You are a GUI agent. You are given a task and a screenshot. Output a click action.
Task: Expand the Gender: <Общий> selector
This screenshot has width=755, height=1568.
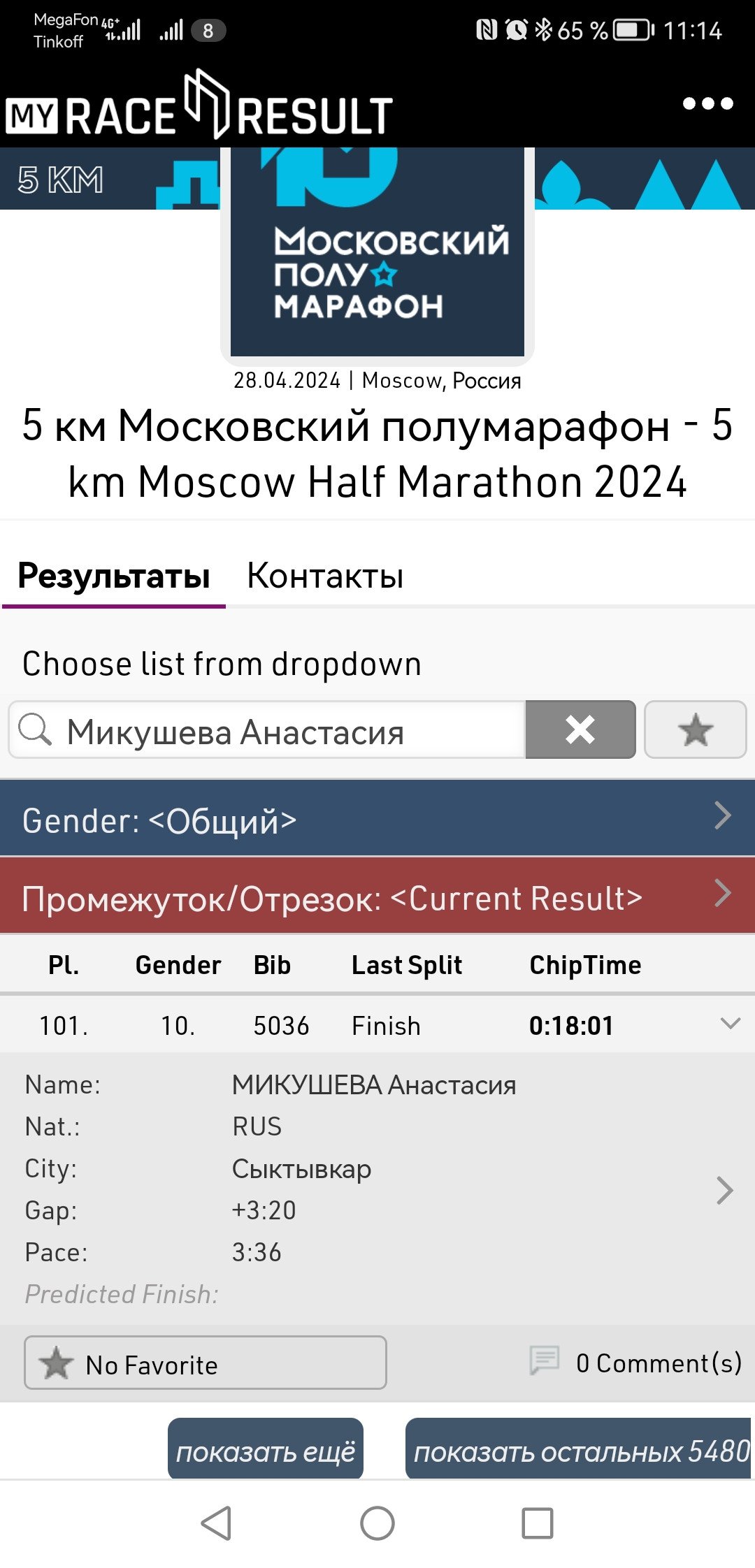coord(377,818)
